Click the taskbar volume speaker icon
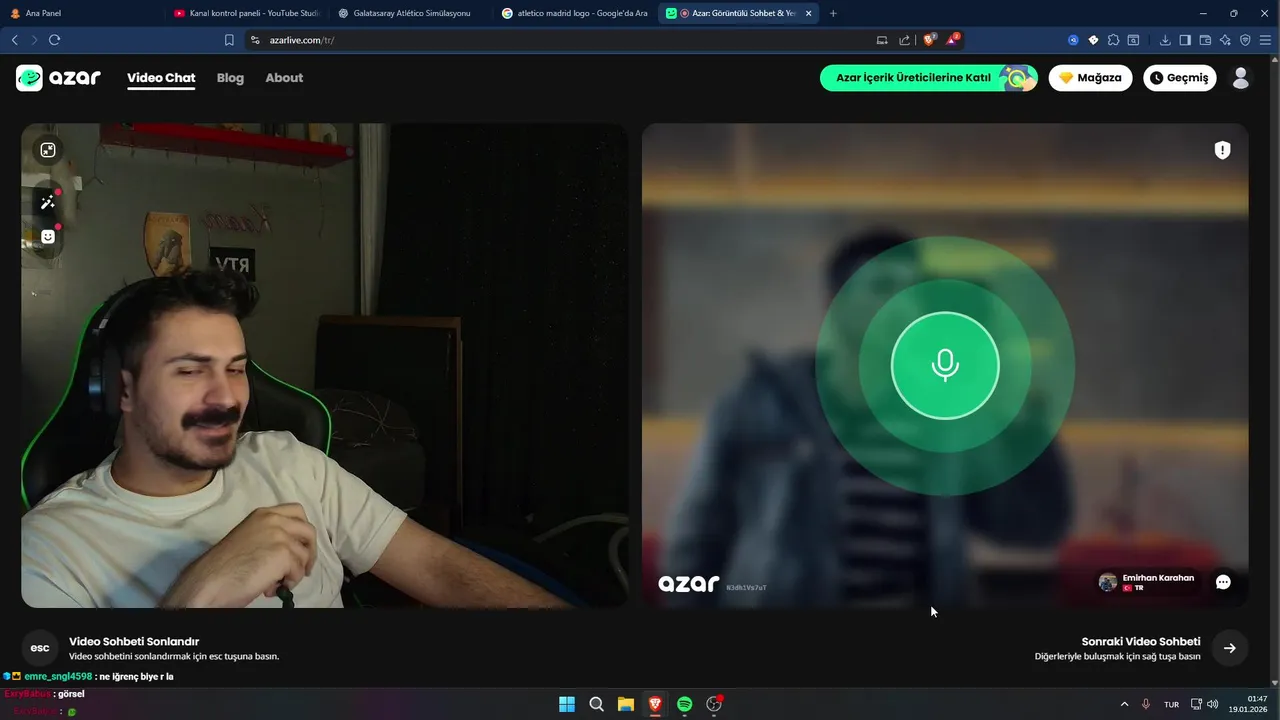The width and height of the screenshot is (1280, 720). 1213,704
